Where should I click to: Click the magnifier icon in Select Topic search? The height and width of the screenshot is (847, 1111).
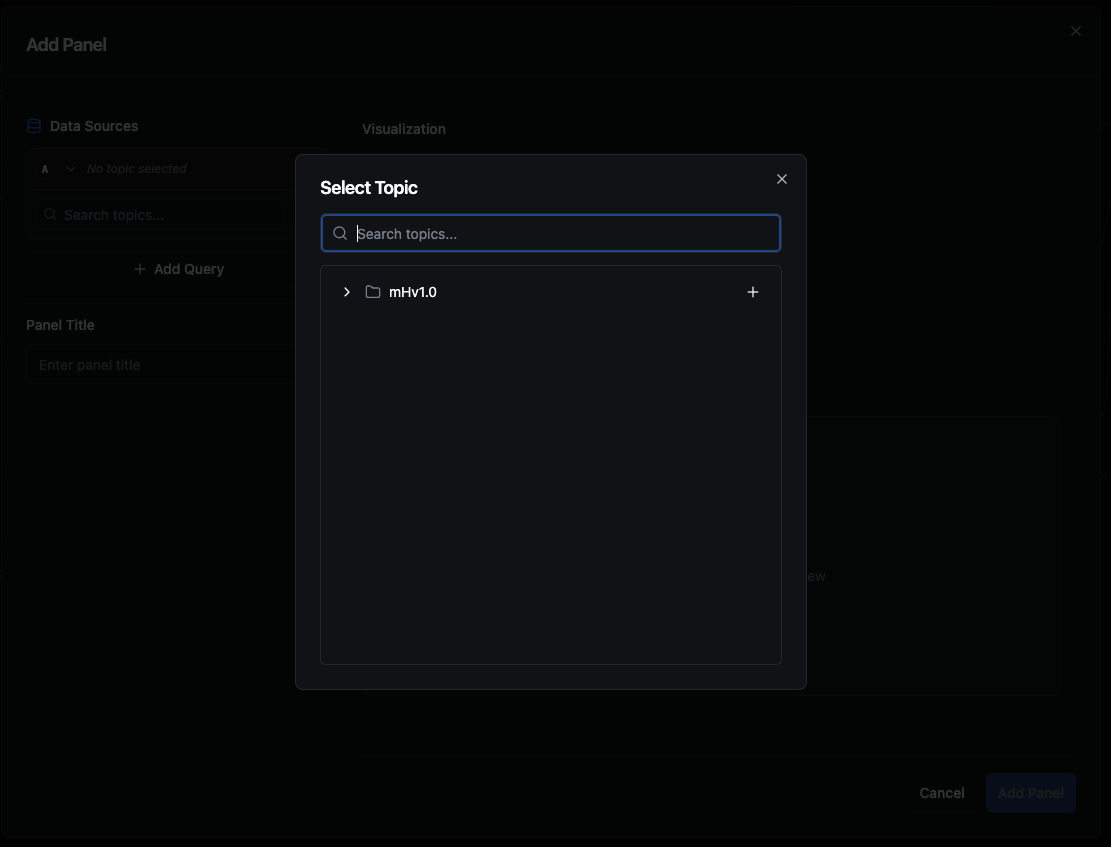pos(340,233)
